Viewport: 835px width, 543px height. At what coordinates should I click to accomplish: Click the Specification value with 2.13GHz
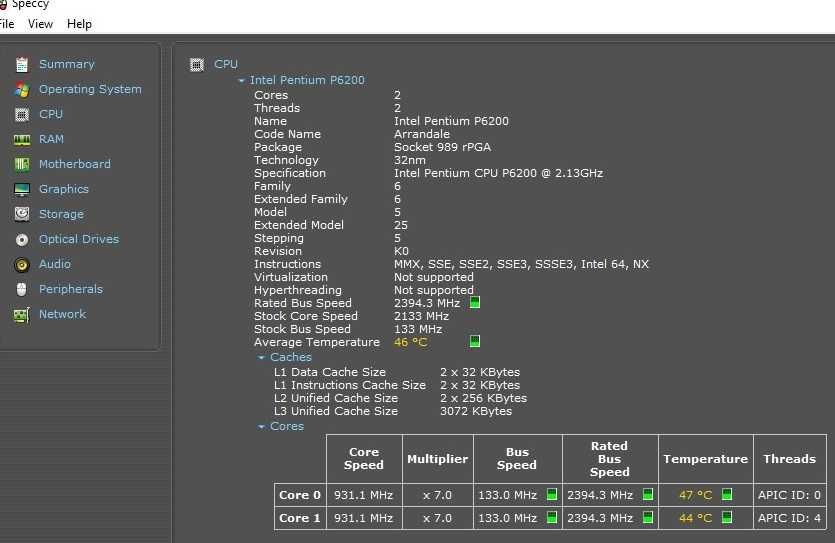[498, 174]
